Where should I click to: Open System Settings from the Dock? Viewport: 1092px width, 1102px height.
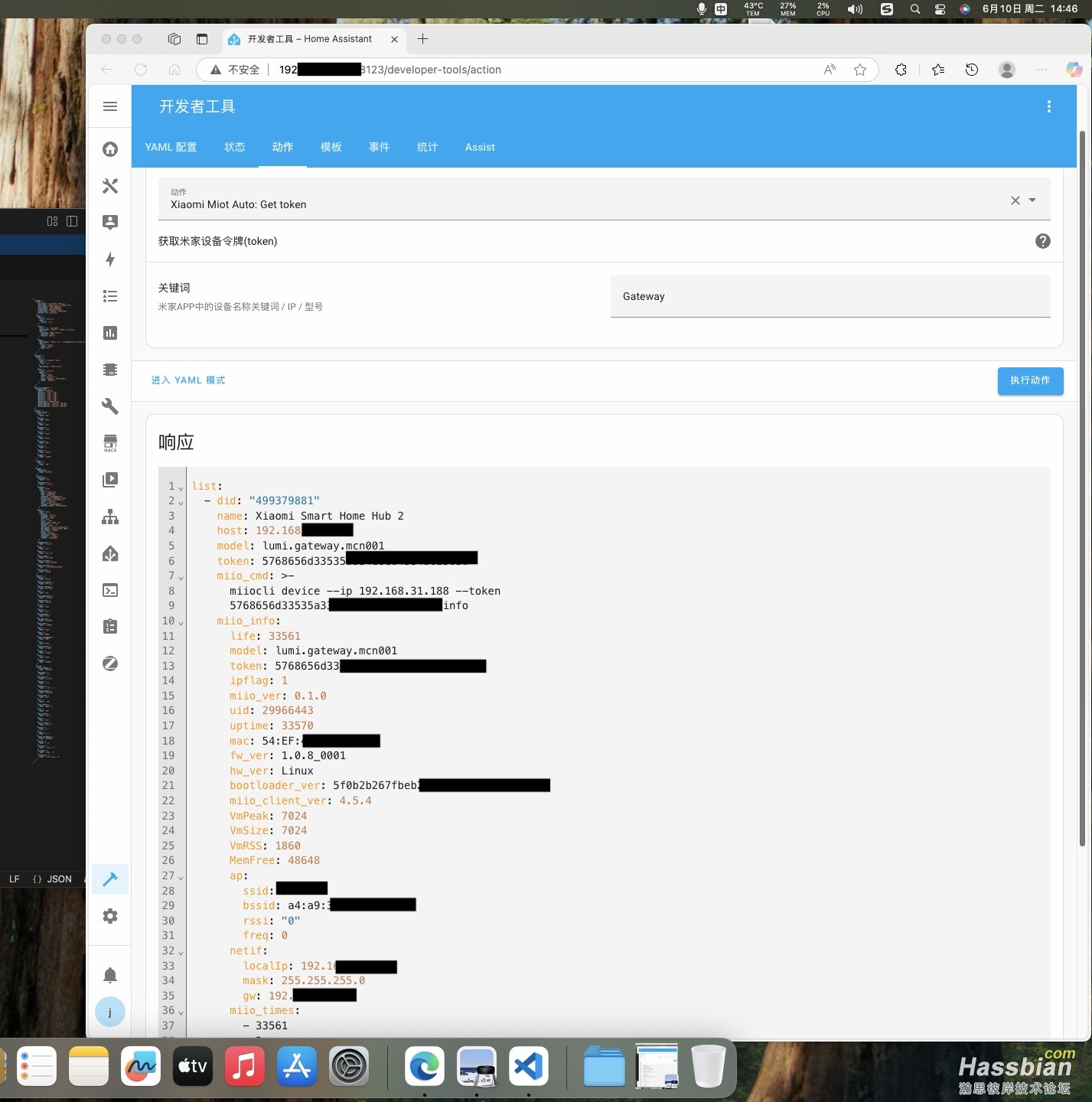point(349,1066)
